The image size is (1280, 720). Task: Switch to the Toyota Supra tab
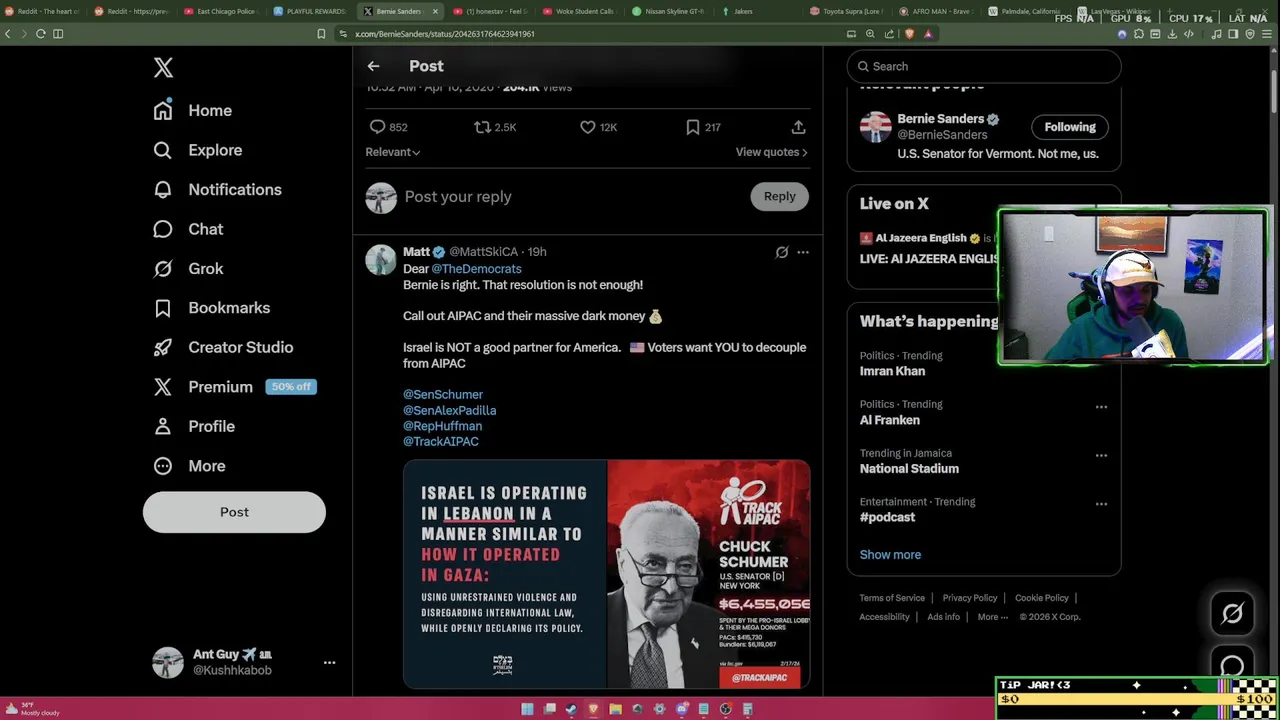847,11
